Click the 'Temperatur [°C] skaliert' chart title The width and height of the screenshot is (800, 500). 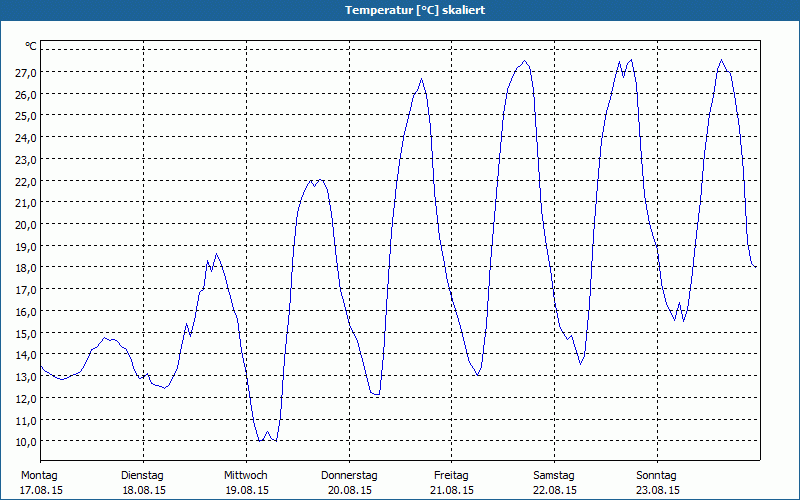coord(400,10)
